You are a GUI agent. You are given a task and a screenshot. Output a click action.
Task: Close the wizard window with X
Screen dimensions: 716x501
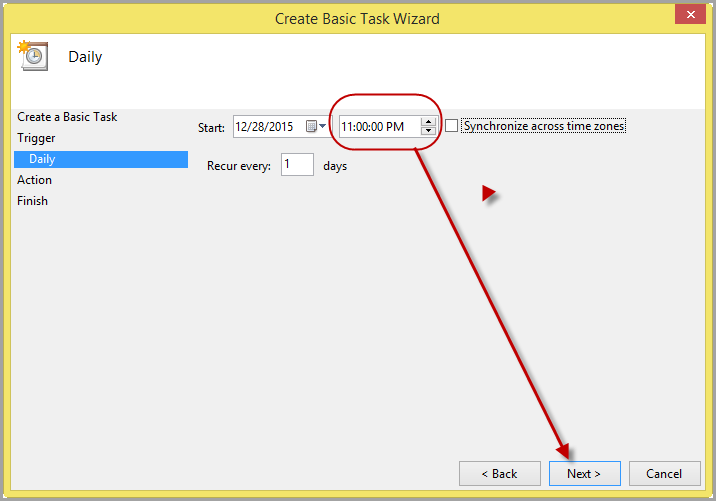click(x=690, y=15)
